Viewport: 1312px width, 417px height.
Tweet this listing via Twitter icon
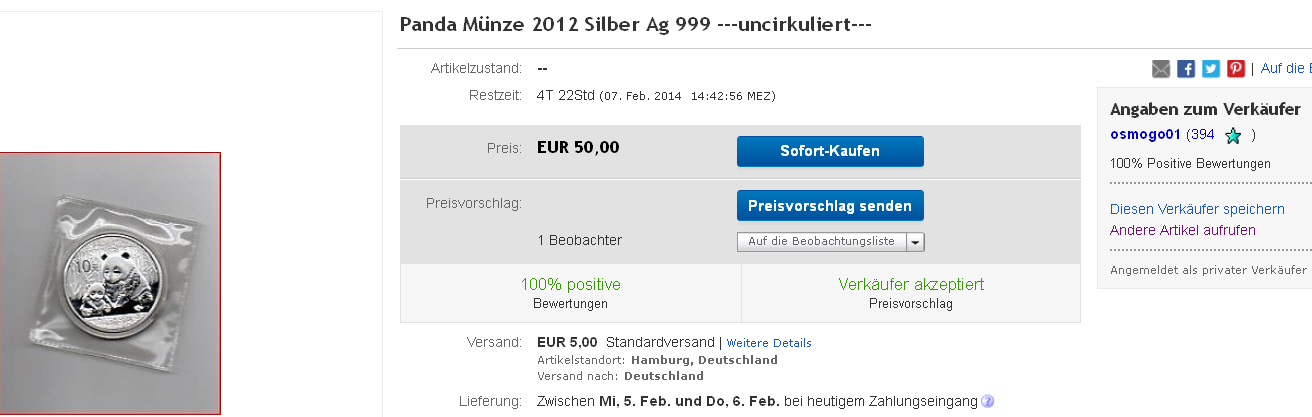coord(1211,69)
